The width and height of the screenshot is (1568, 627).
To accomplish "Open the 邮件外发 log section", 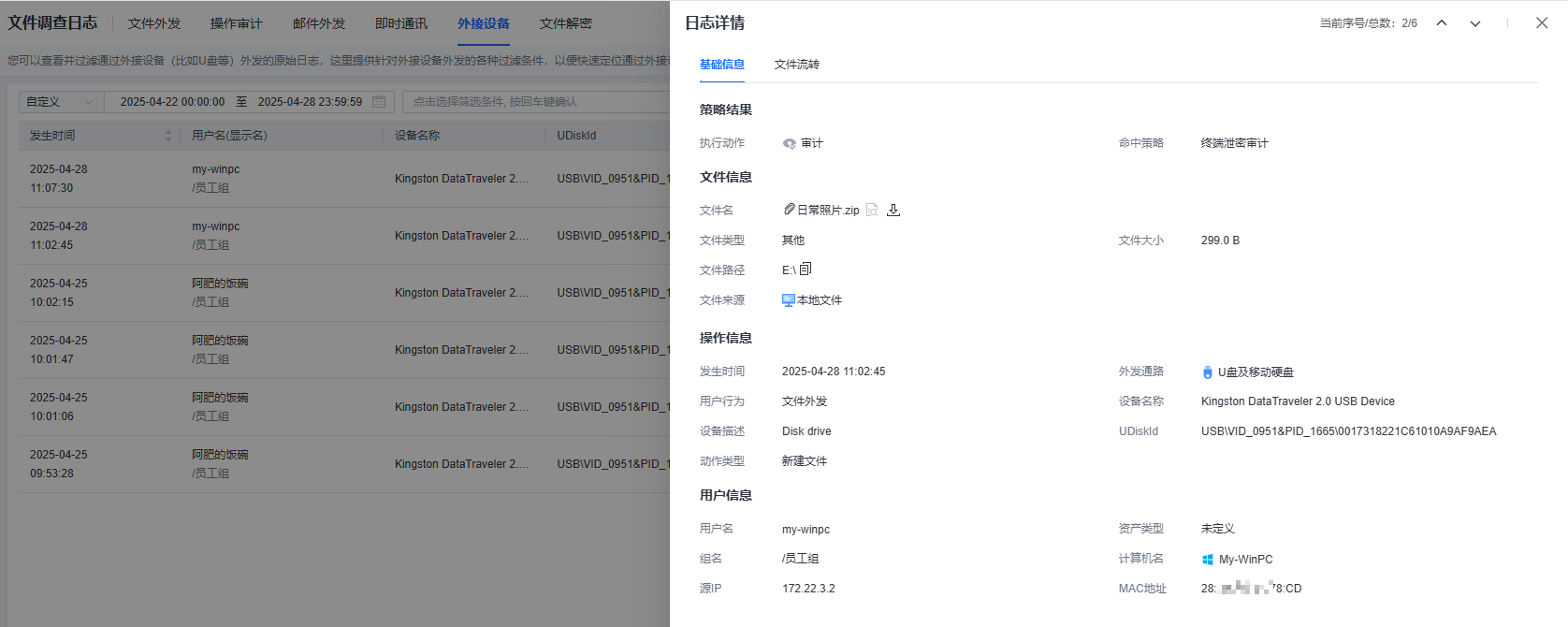I will (x=319, y=23).
